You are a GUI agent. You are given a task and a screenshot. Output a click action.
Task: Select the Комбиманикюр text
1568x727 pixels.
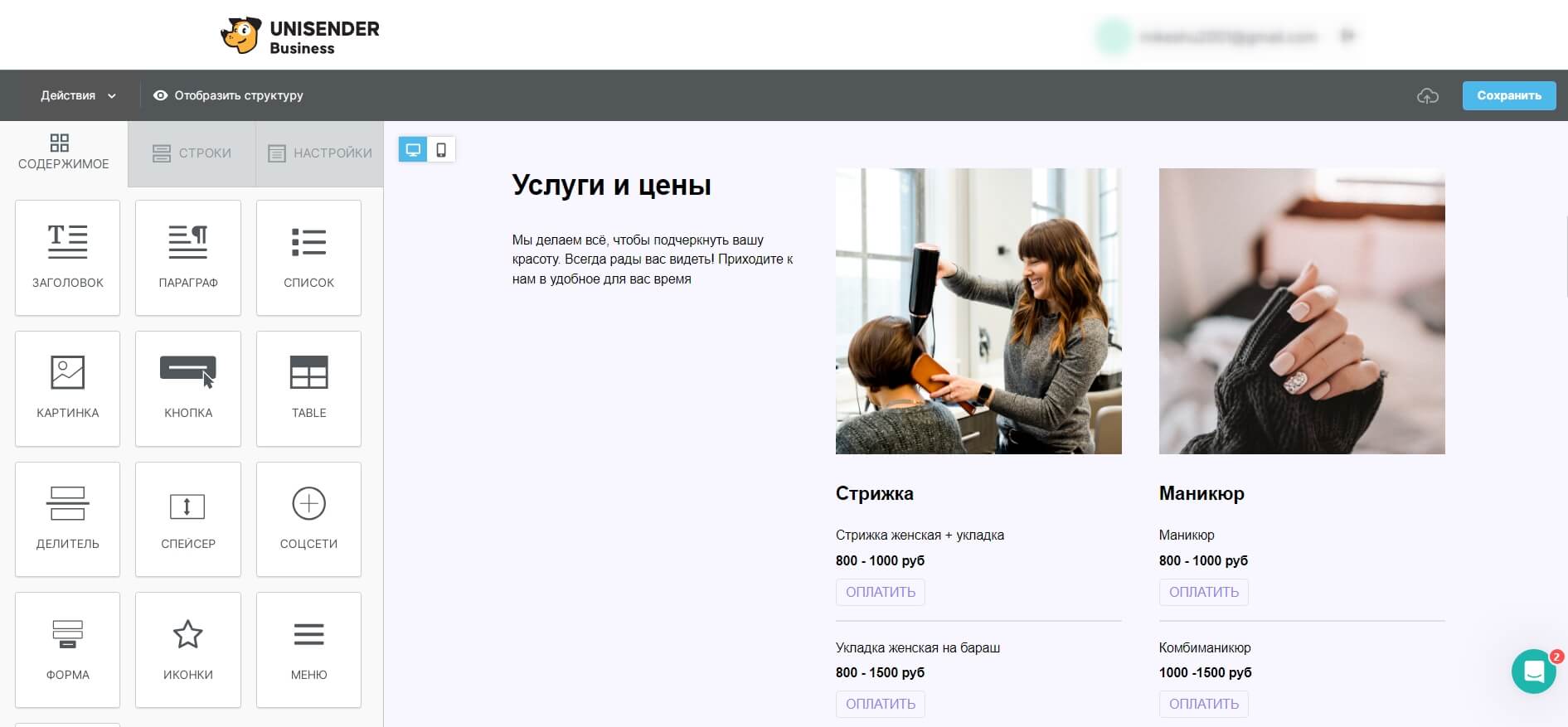pos(1205,647)
